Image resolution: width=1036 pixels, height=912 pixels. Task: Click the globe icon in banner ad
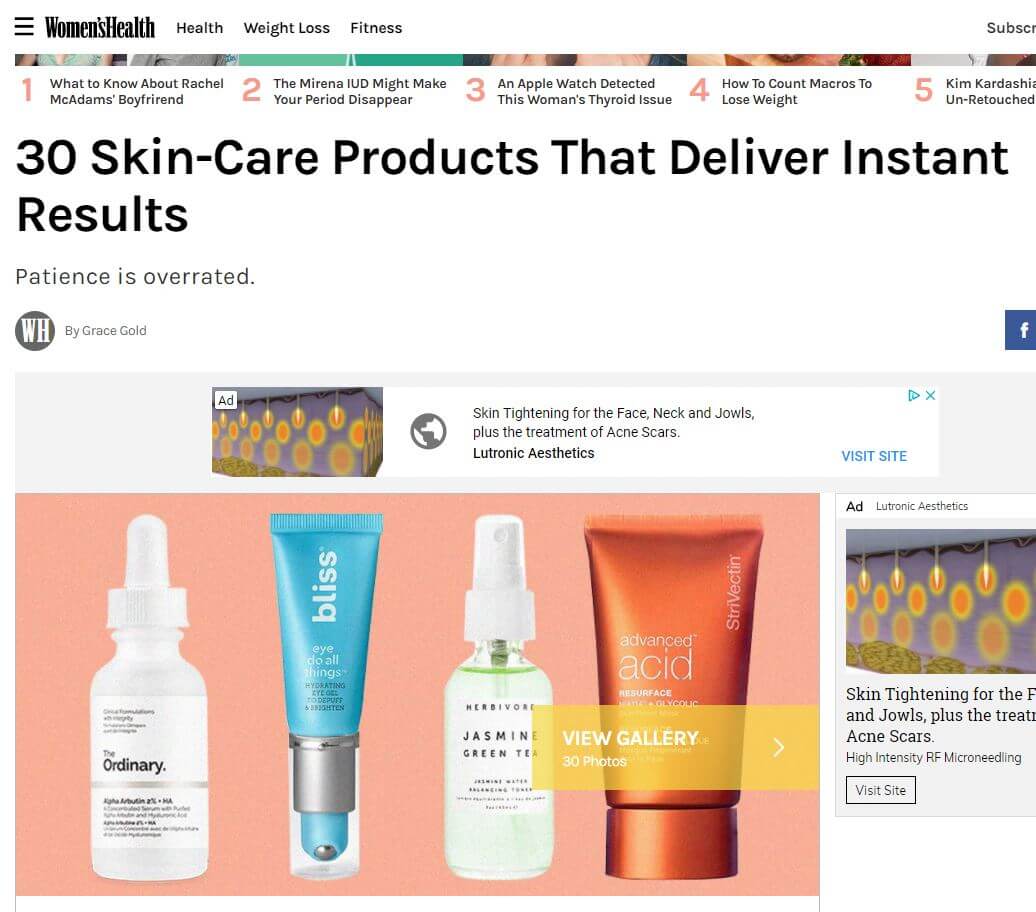click(x=428, y=432)
